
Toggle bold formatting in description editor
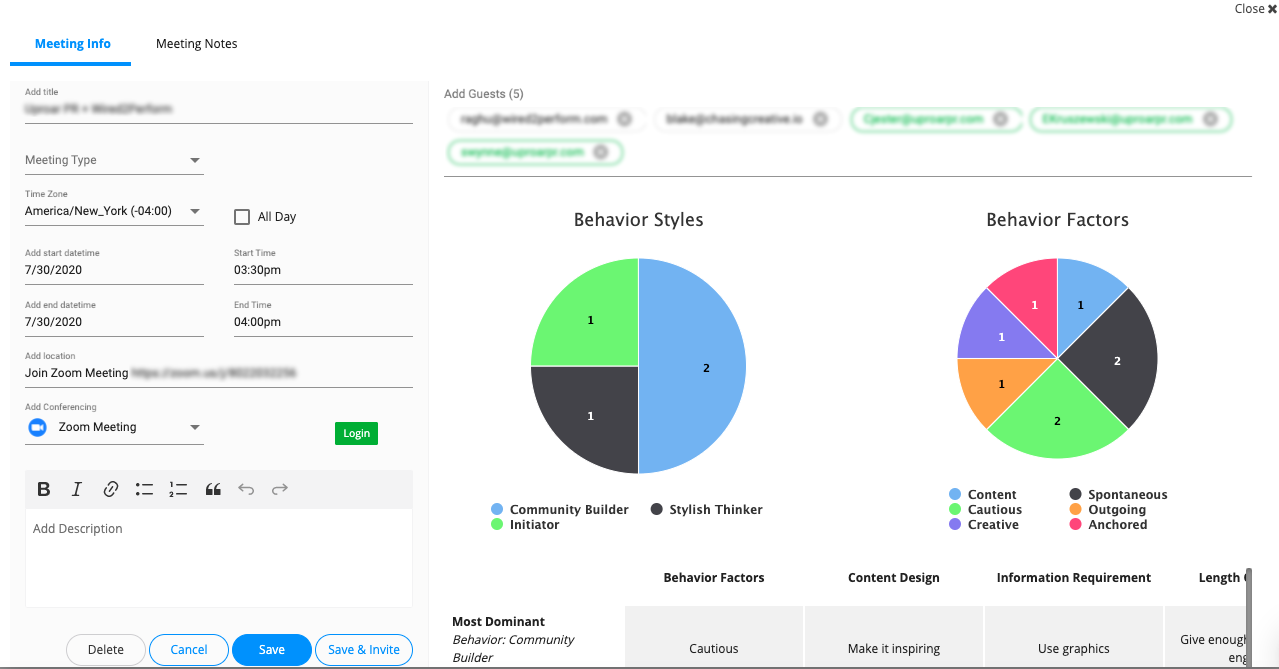(43, 489)
